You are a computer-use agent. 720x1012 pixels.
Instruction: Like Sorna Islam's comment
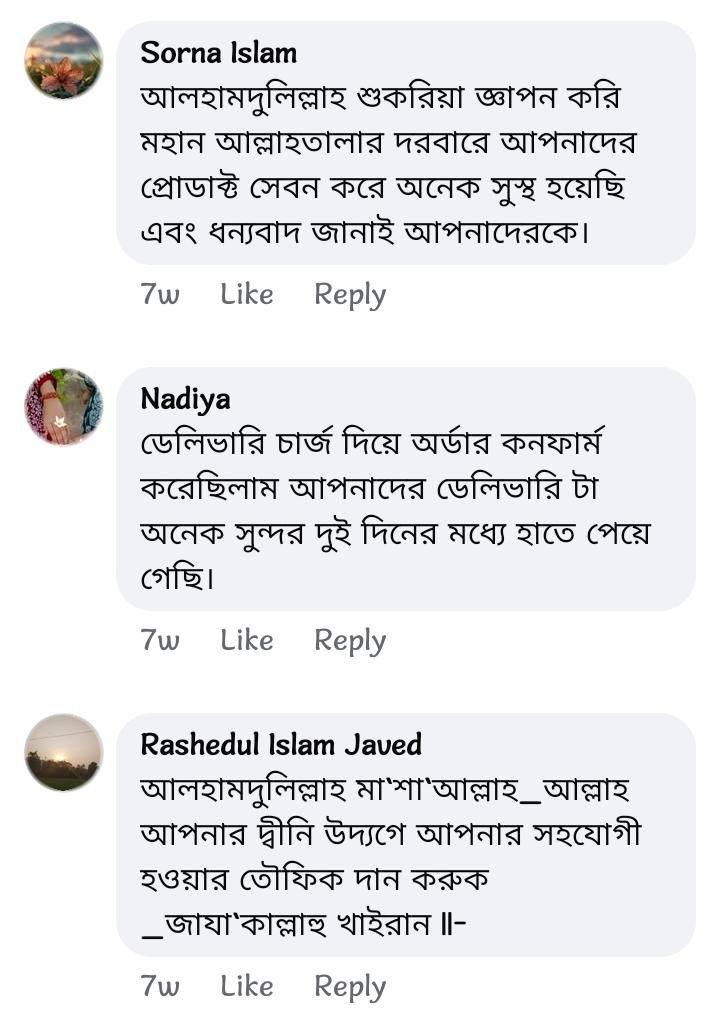pos(247,294)
